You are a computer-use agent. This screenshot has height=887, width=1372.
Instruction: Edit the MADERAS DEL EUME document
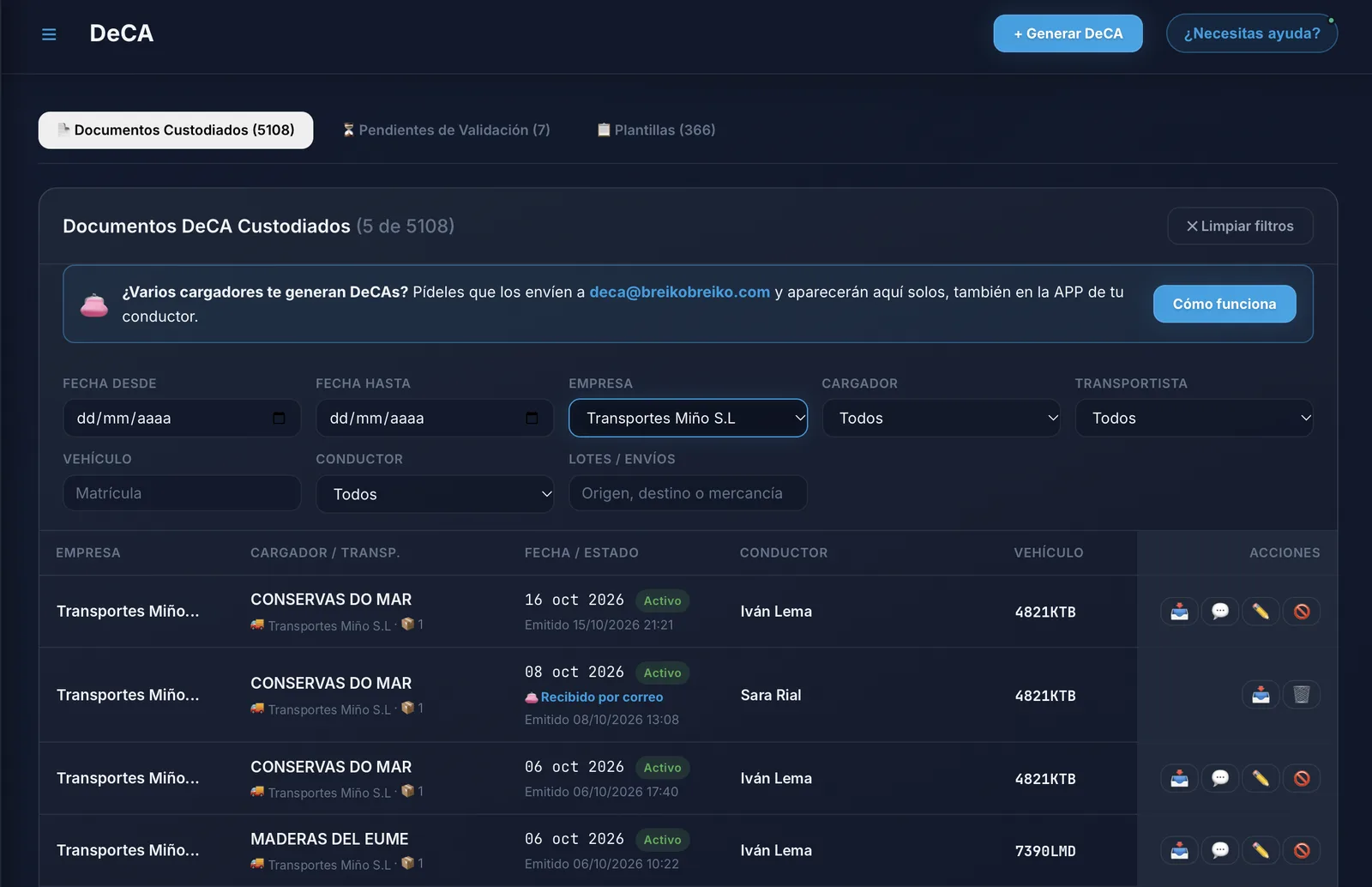tap(1261, 850)
